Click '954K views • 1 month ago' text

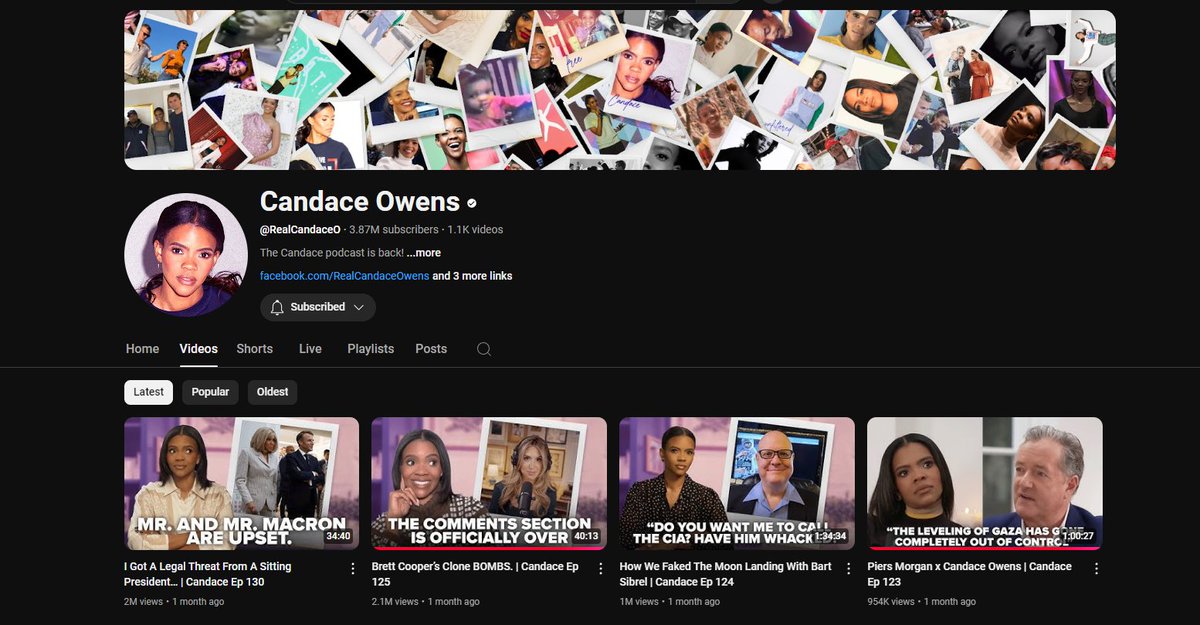coord(923,602)
